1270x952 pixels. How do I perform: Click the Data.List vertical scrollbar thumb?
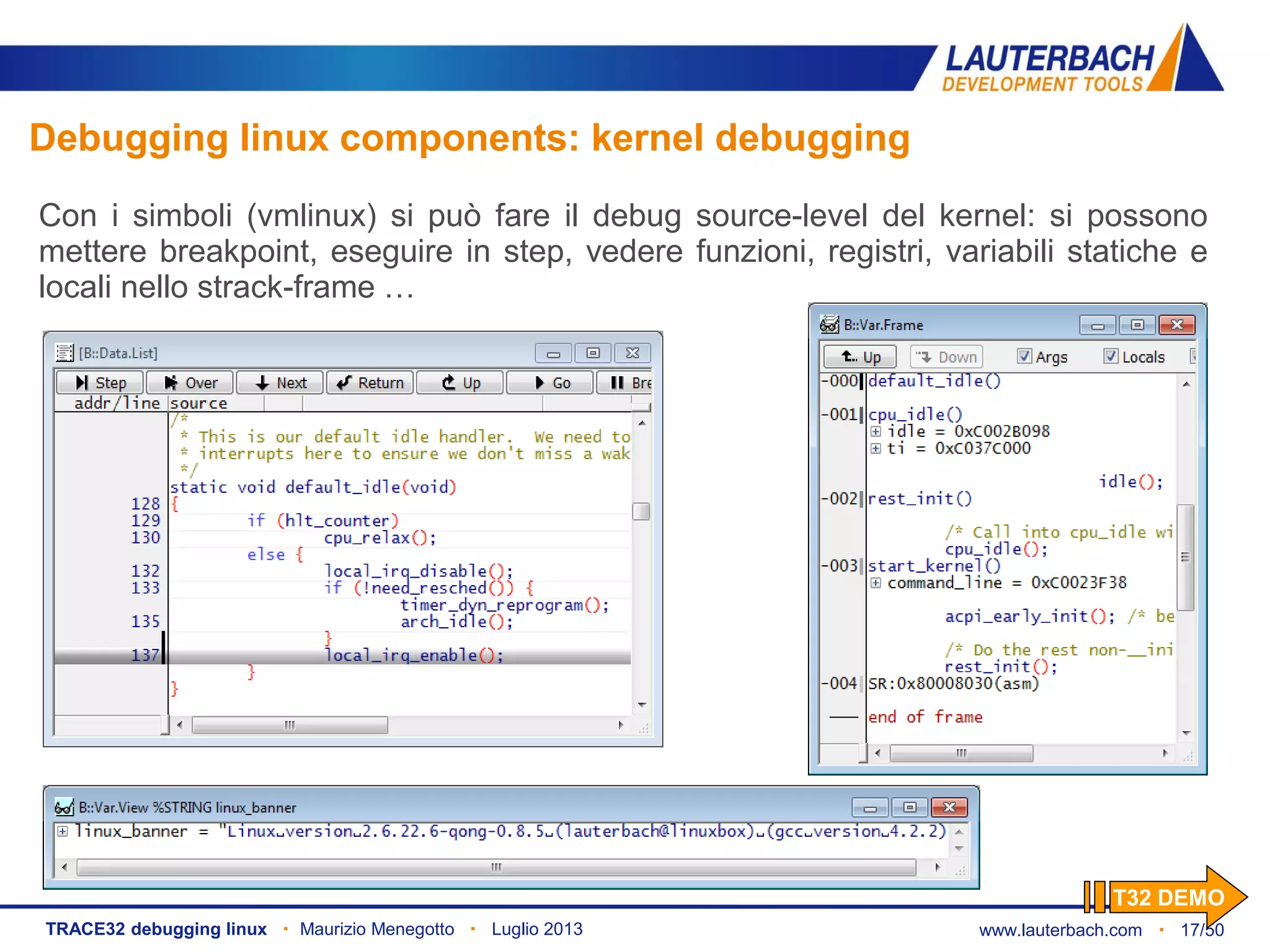point(641,511)
